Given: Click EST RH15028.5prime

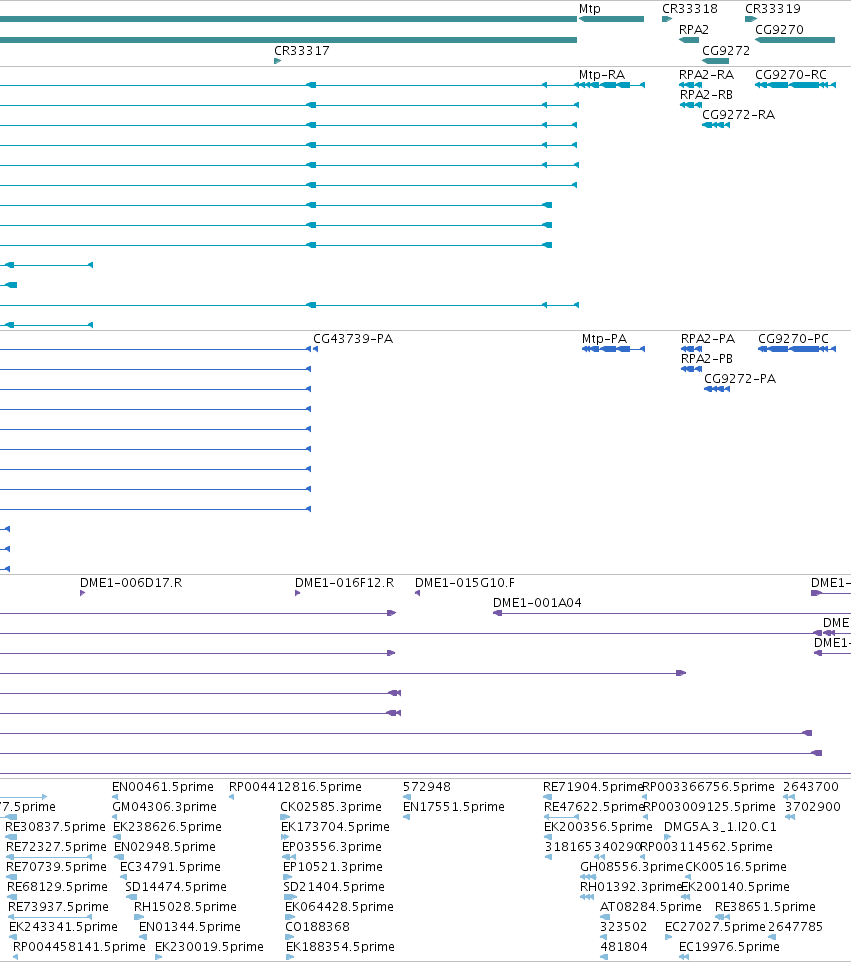Looking at the screenshot, I should tap(185, 907).
